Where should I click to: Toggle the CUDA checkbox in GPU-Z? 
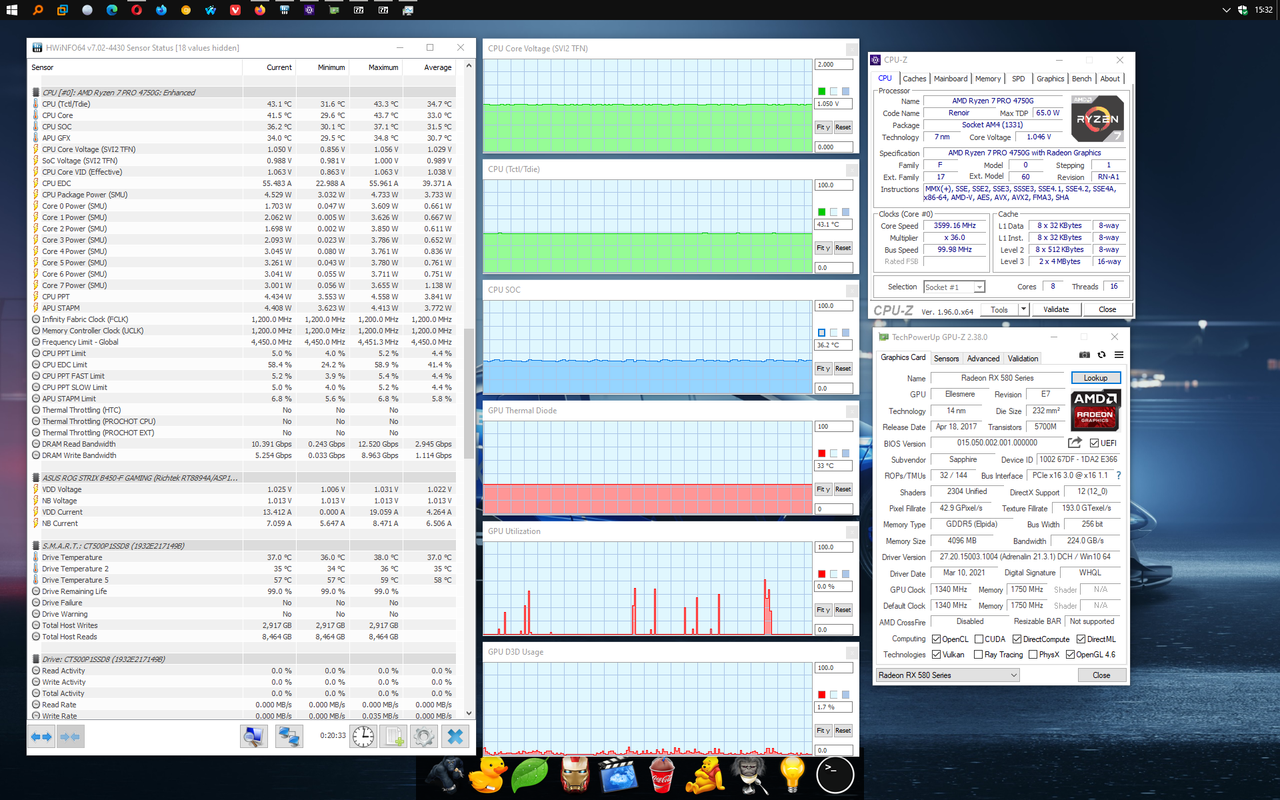point(978,639)
